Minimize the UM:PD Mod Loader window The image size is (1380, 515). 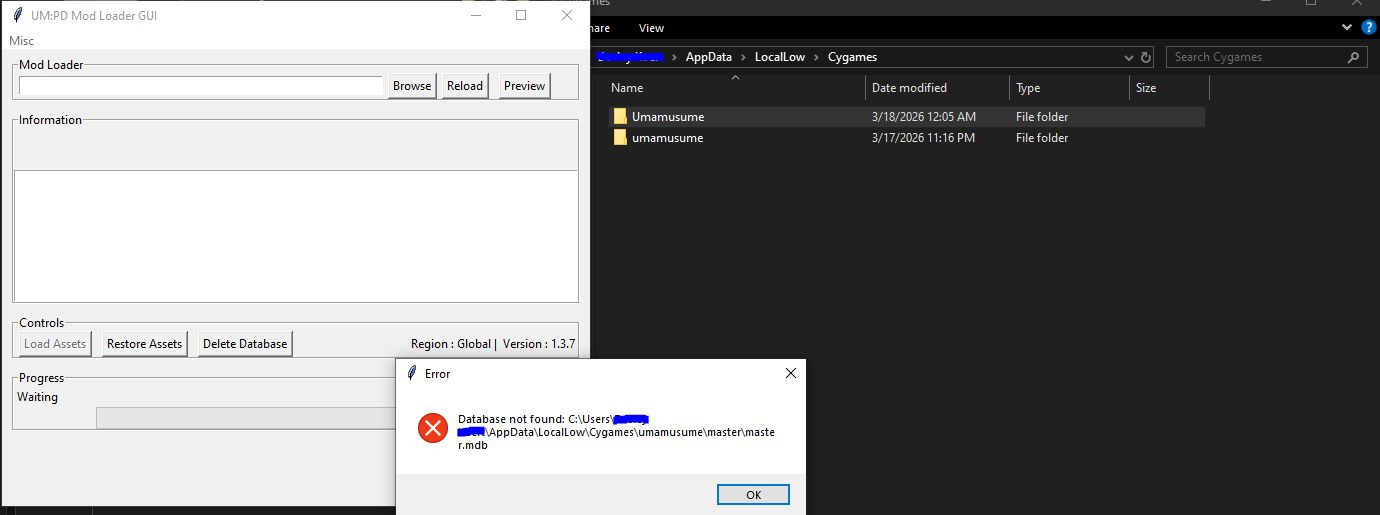pos(476,15)
